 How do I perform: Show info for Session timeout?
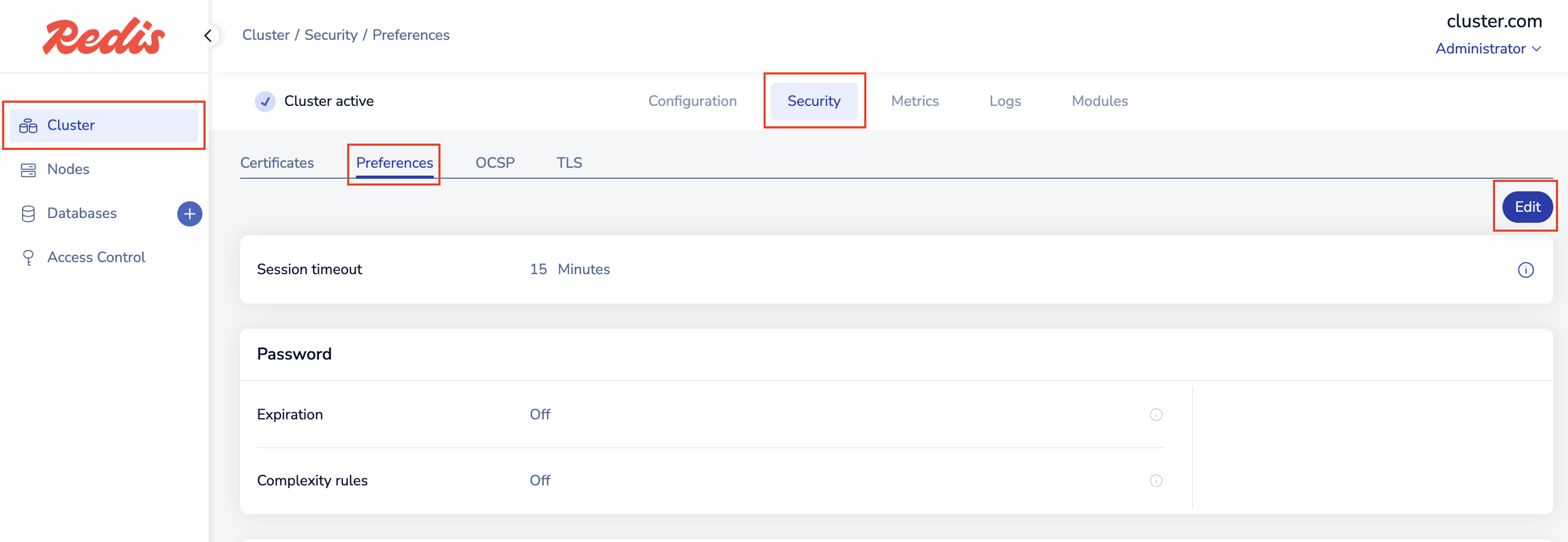[x=1526, y=270]
